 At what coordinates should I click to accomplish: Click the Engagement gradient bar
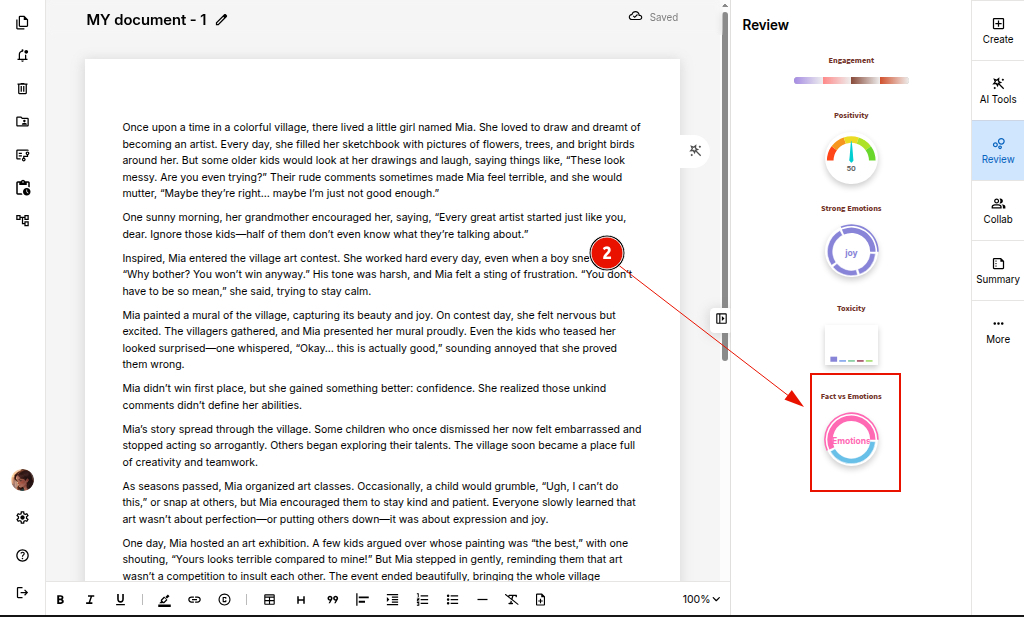pos(851,80)
